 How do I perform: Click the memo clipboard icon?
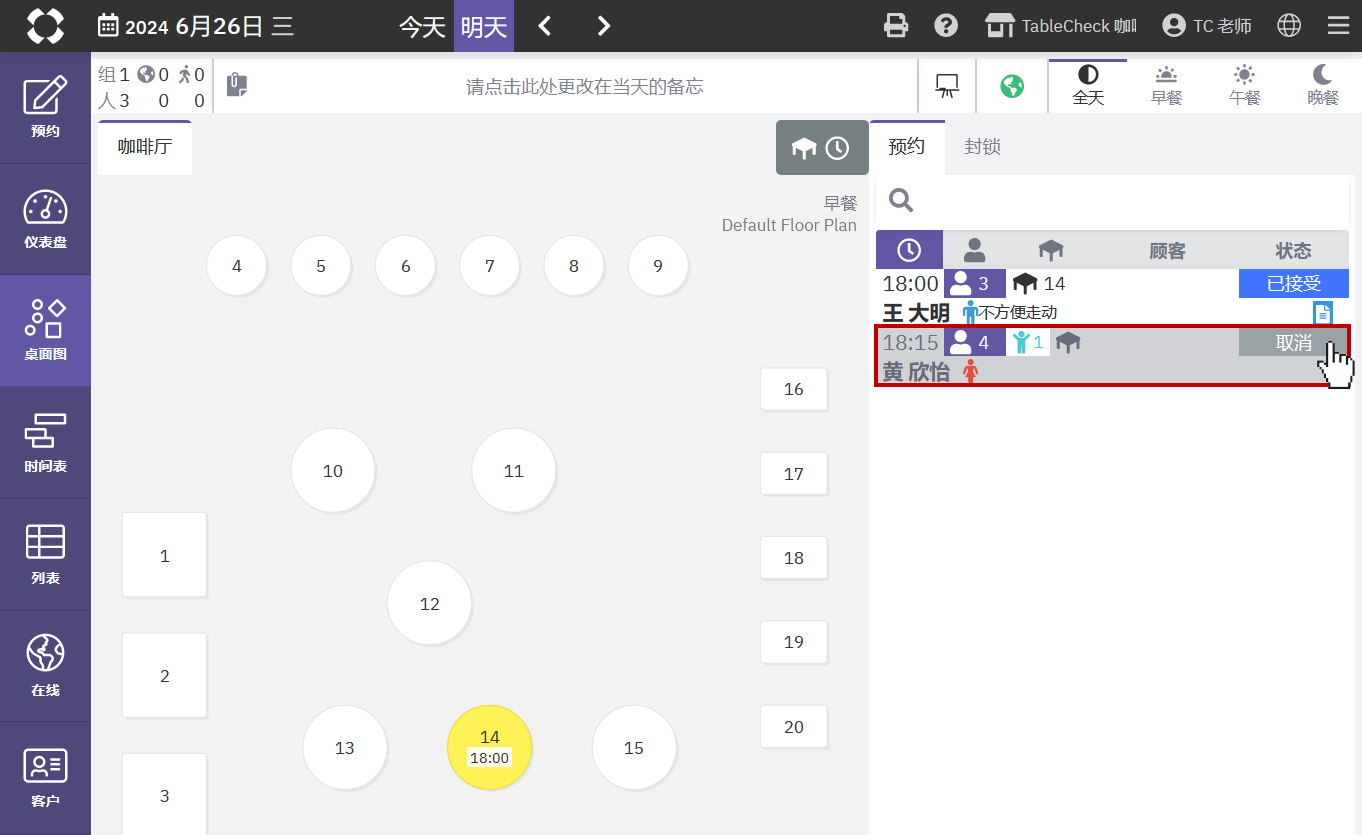pyautogui.click(x=237, y=85)
